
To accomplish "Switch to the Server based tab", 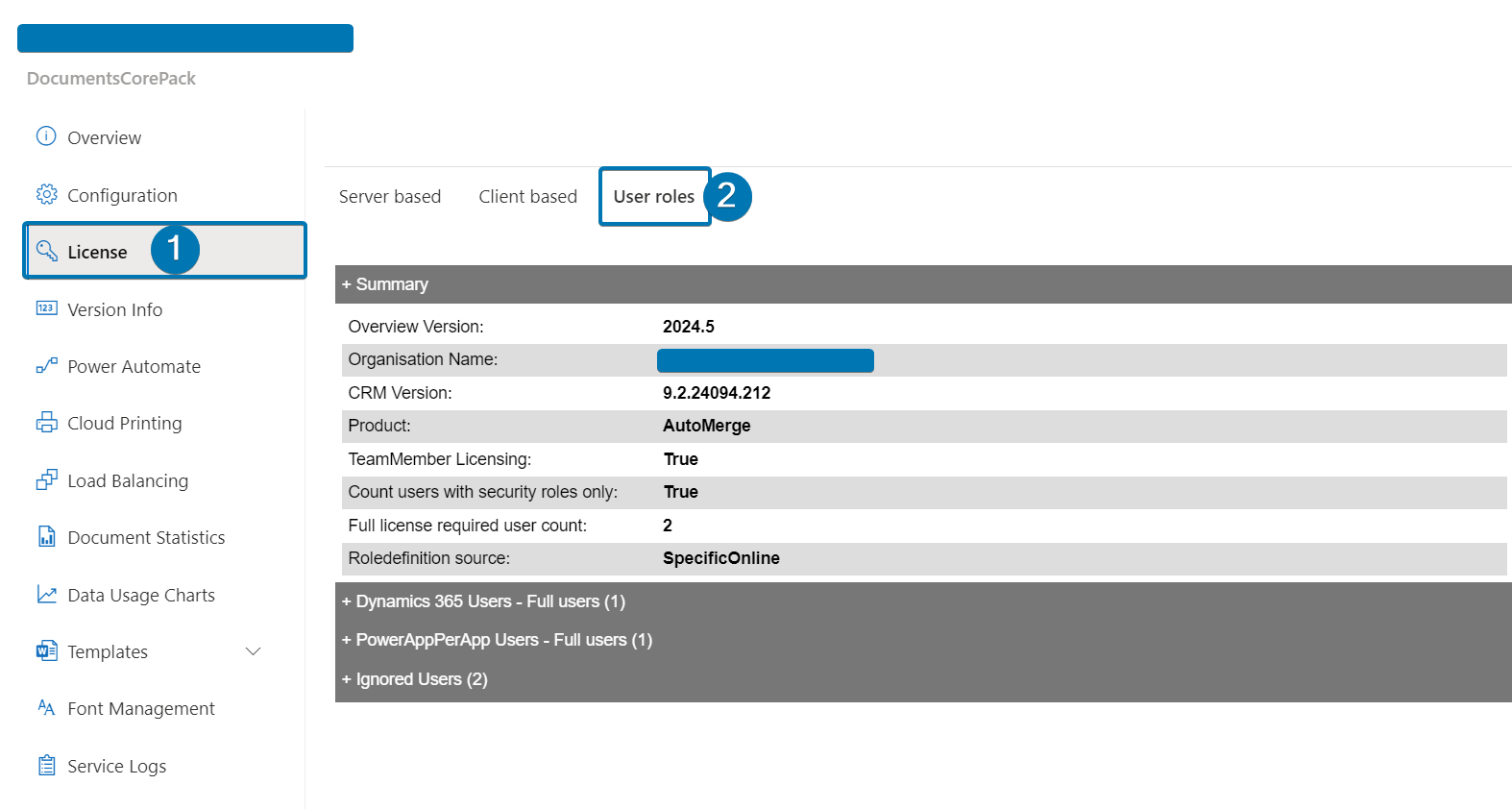I will [x=390, y=197].
